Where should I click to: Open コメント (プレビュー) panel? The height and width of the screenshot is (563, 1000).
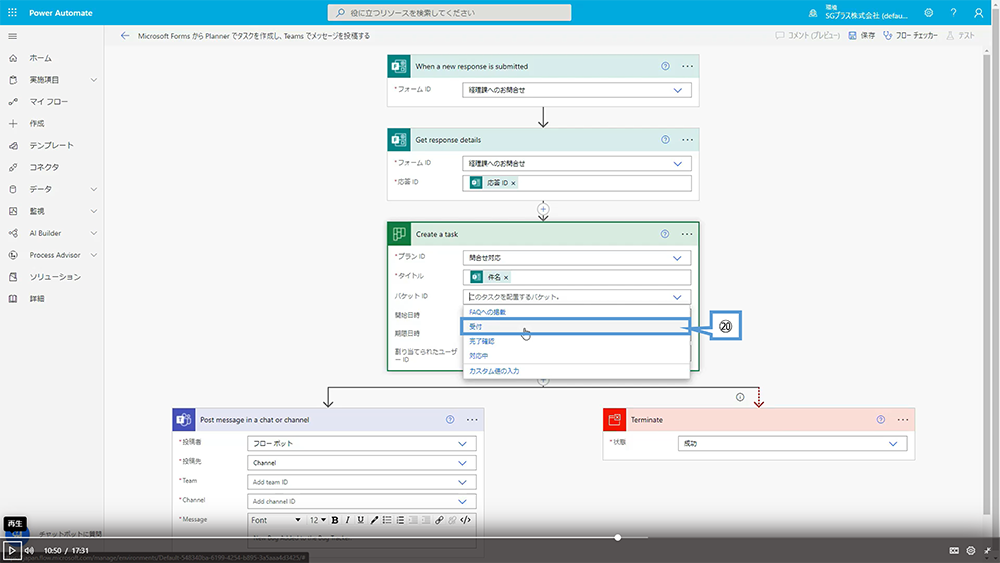(807, 36)
